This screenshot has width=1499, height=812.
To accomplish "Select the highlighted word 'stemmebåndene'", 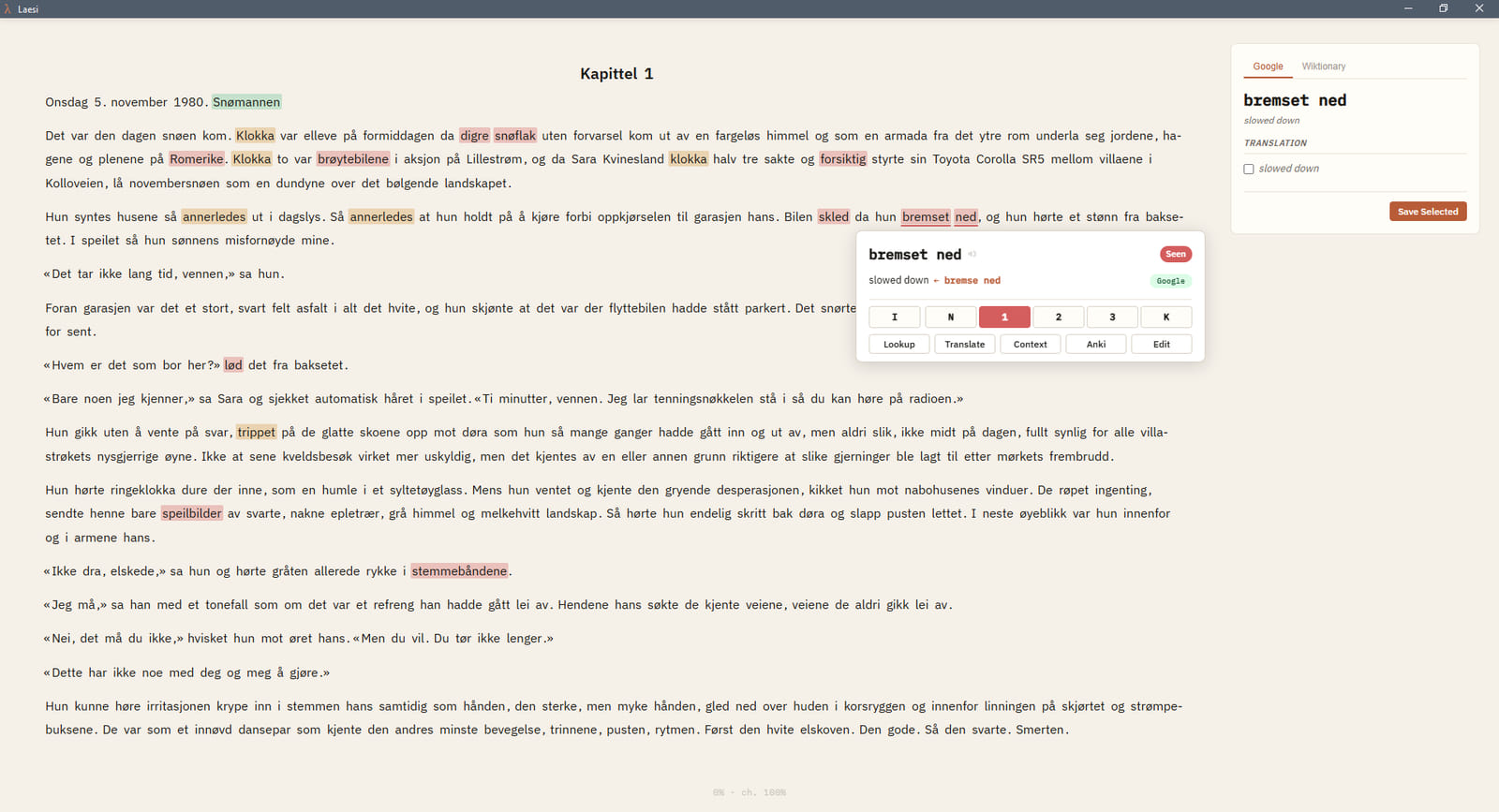I will click(460, 571).
